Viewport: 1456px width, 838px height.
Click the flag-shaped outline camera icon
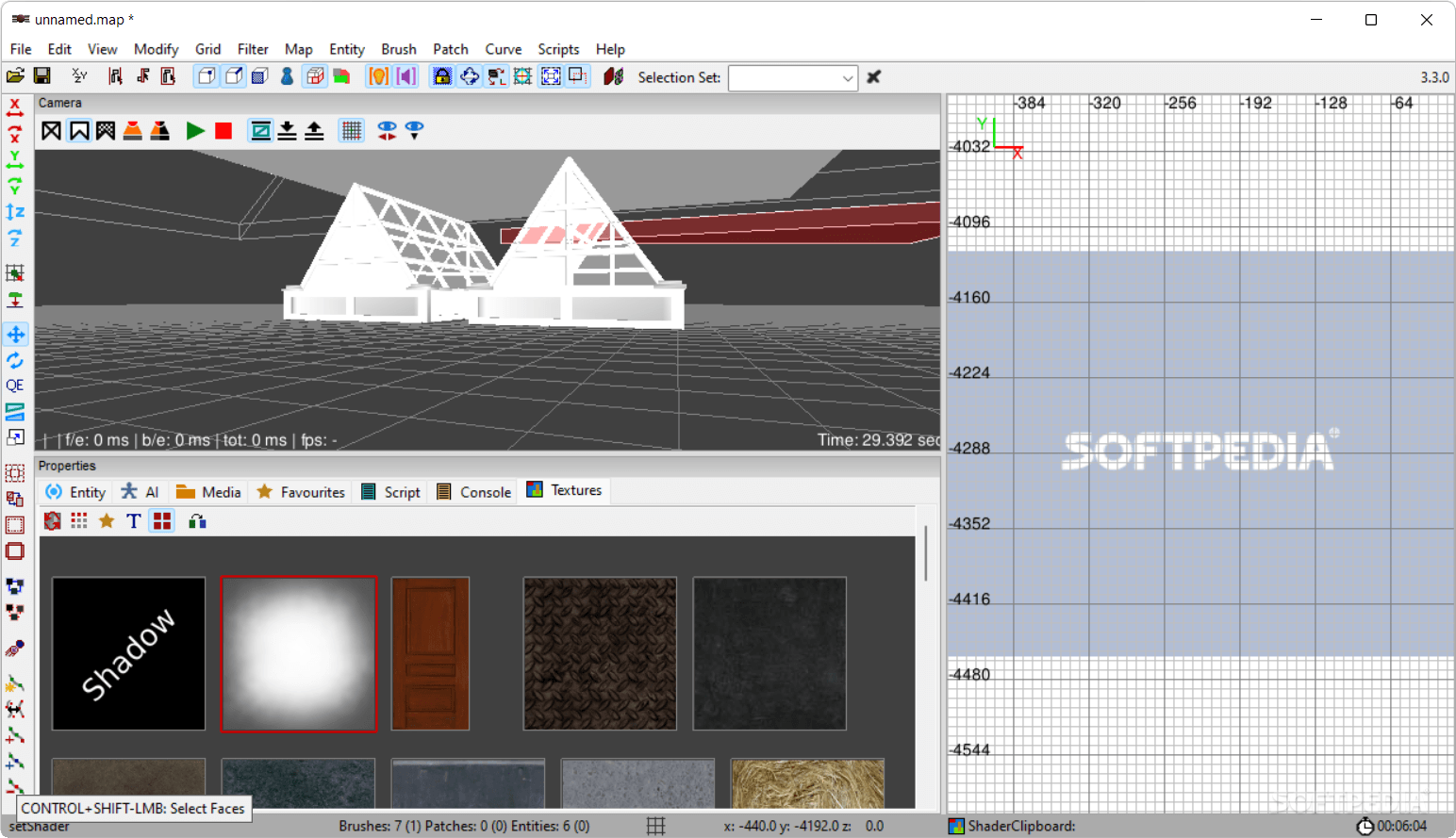tap(79, 130)
